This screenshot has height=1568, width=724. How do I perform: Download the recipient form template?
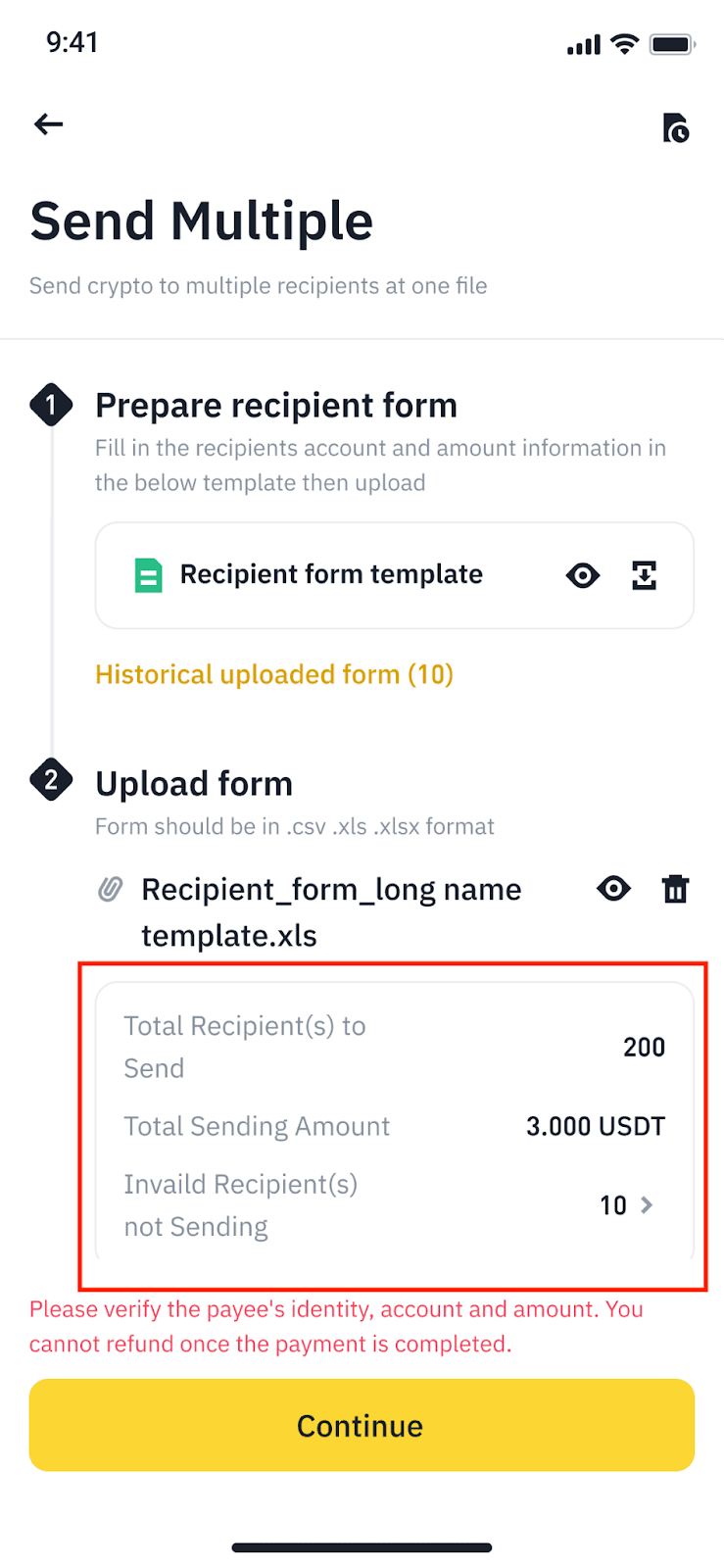click(644, 575)
